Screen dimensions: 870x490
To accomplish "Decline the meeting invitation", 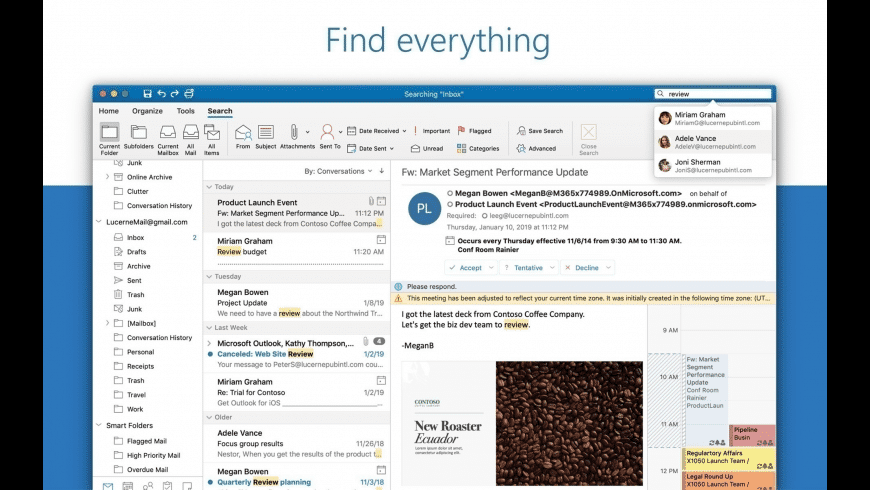I will tap(581, 267).
